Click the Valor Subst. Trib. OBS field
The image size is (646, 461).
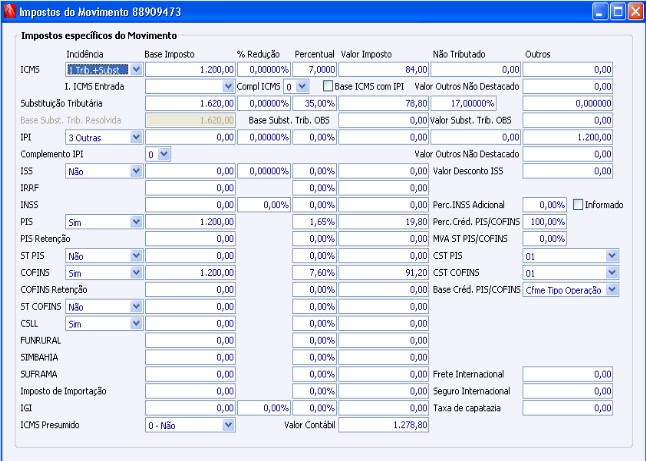[568, 120]
